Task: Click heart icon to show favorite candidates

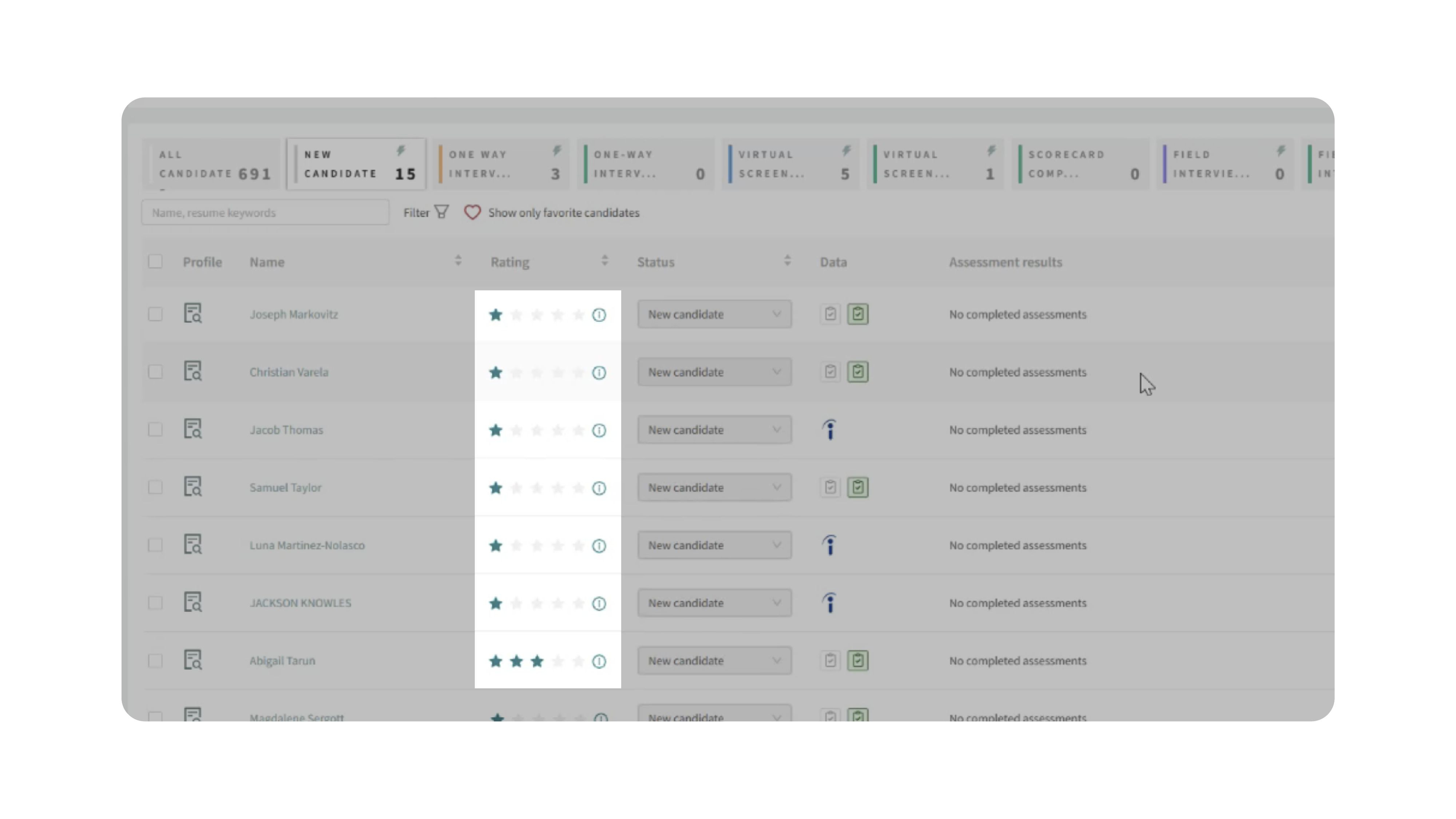Action: click(x=472, y=212)
